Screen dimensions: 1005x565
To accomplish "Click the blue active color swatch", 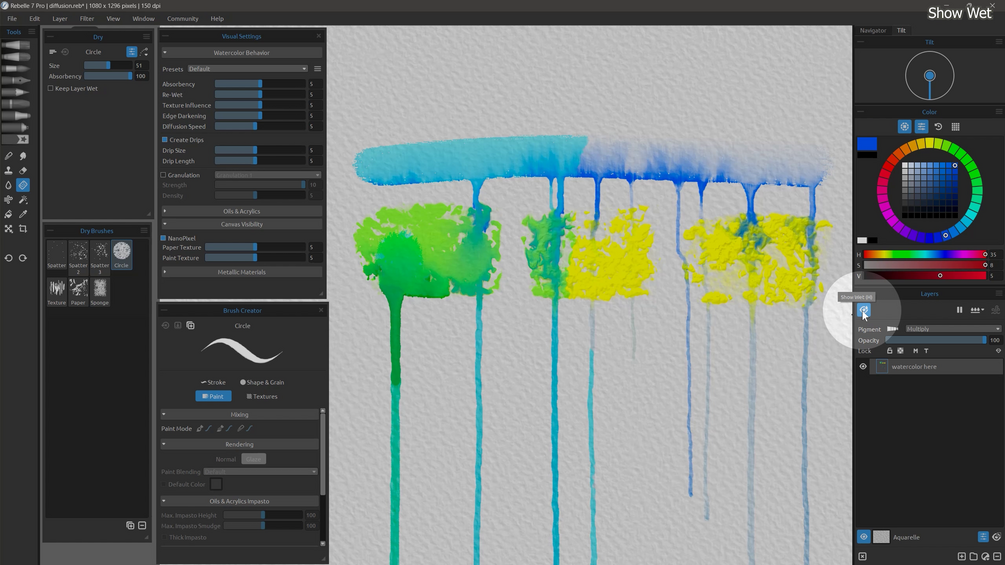I will click(x=867, y=143).
